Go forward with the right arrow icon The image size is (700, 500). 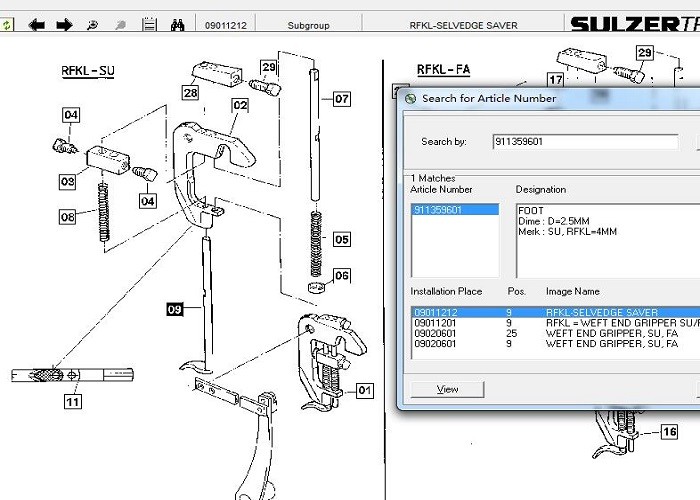(x=64, y=25)
